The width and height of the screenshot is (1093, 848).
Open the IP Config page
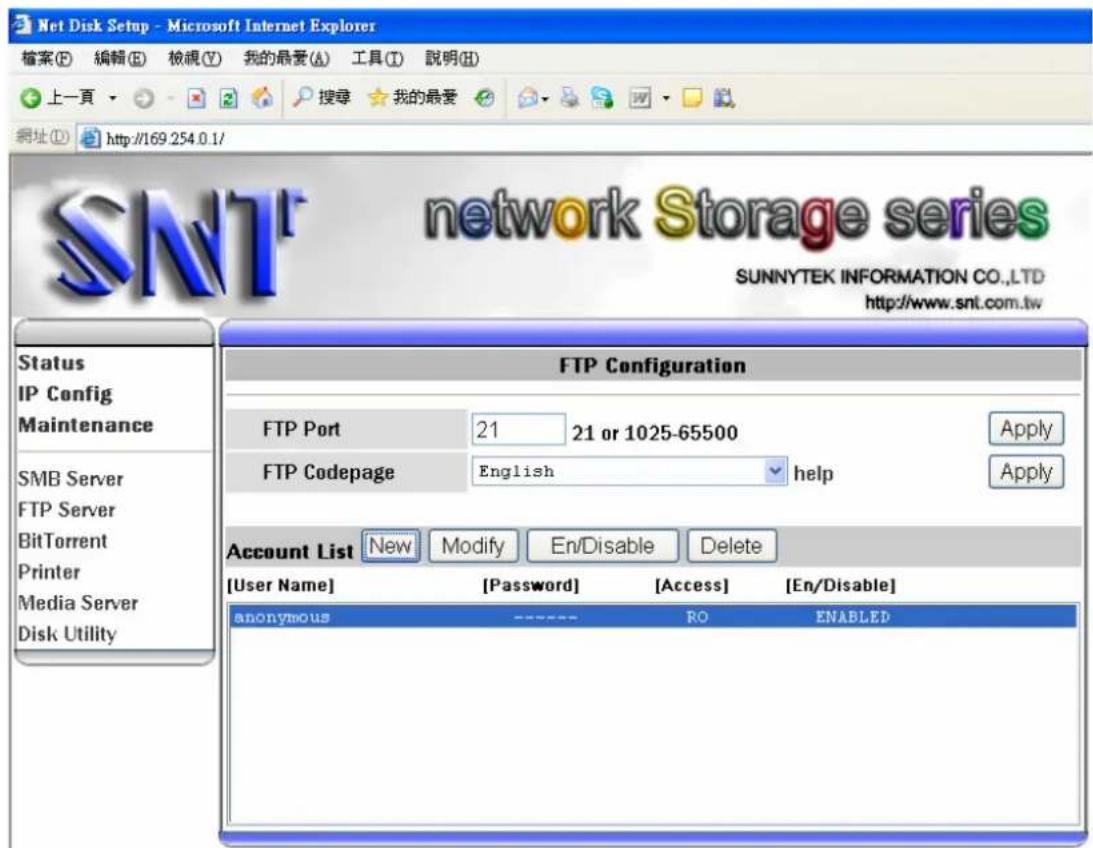[x=65, y=394]
